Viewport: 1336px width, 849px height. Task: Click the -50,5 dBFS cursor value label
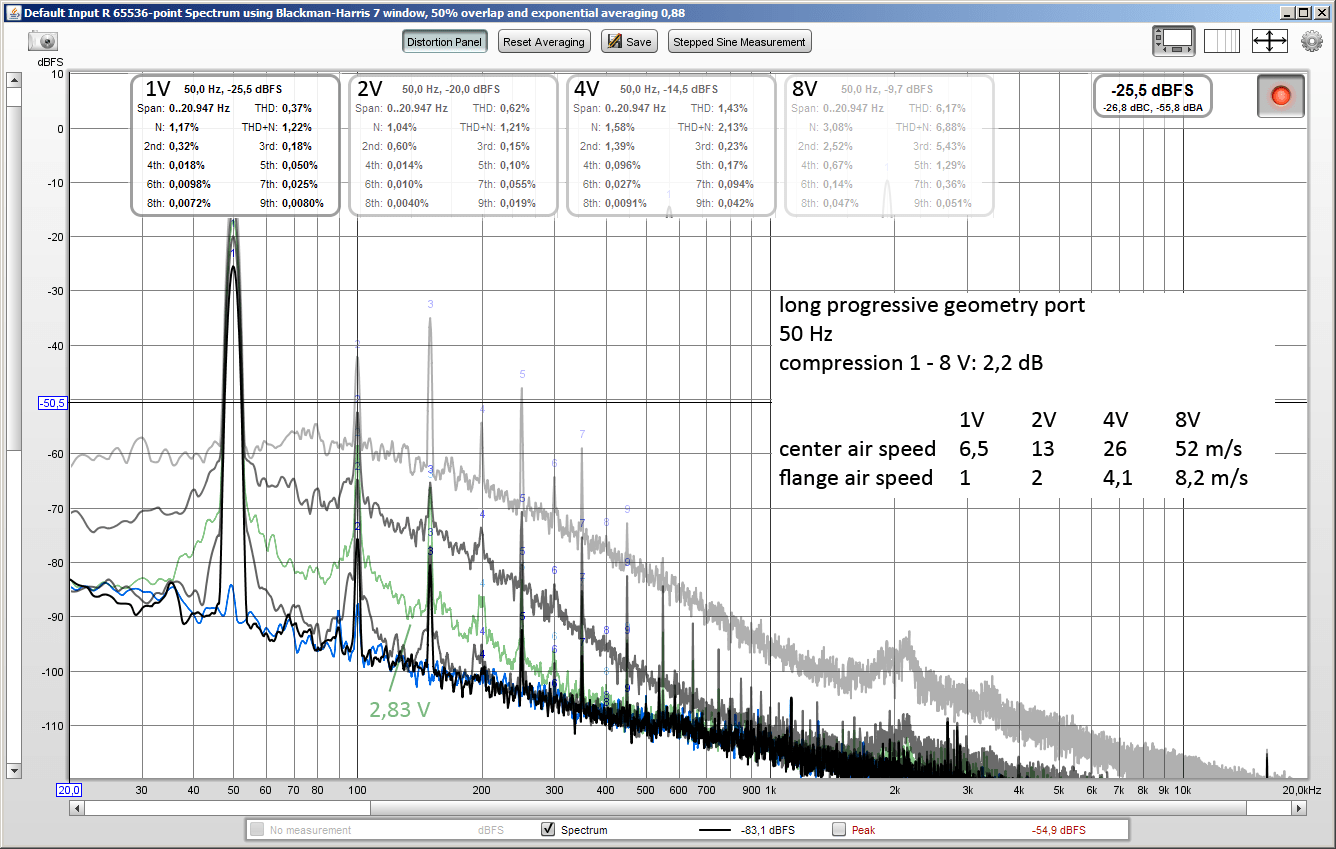pyautogui.click(x=52, y=403)
